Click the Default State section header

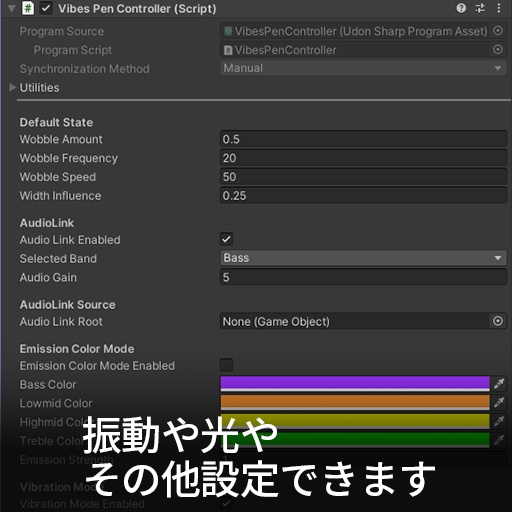(56, 122)
